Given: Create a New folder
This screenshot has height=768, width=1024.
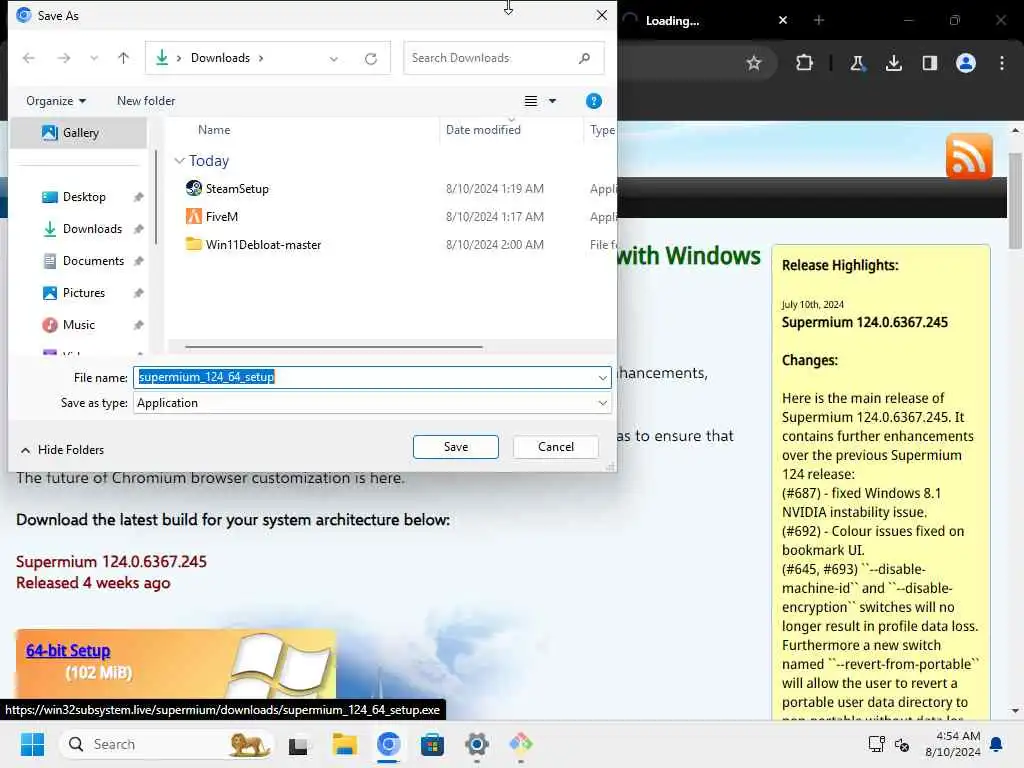Looking at the screenshot, I should click(146, 101).
